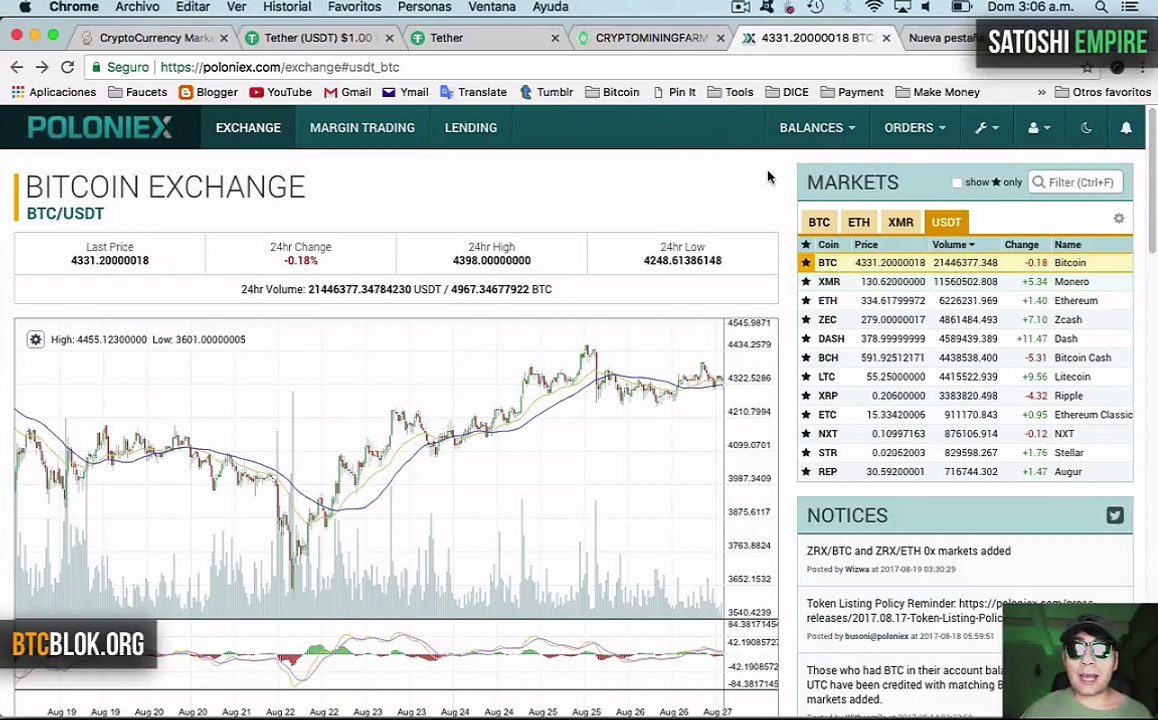Enable the show starred only checkbox
The image size is (1158, 720).
click(x=957, y=182)
